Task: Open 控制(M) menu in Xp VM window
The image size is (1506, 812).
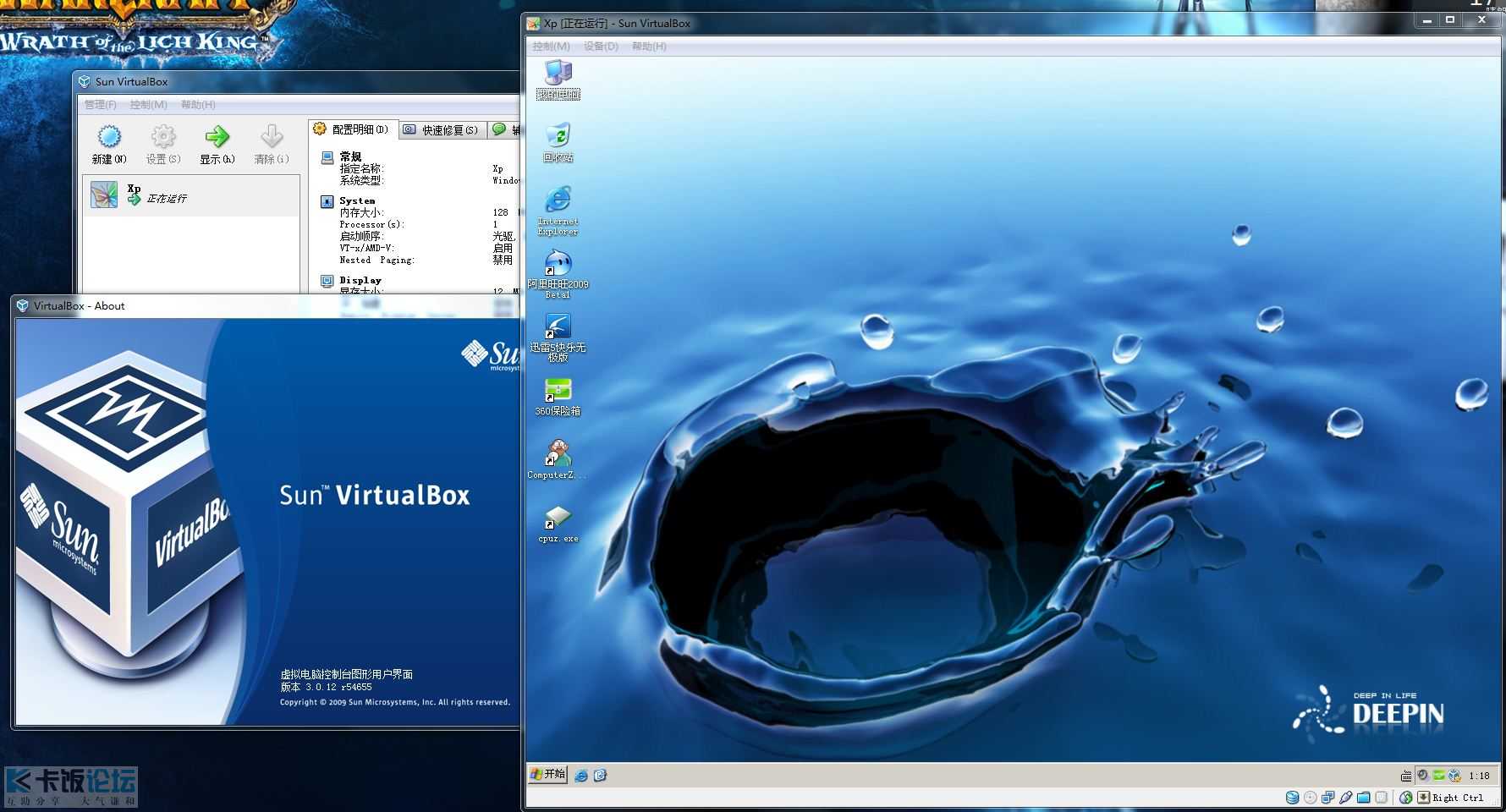Action: [551, 47]
